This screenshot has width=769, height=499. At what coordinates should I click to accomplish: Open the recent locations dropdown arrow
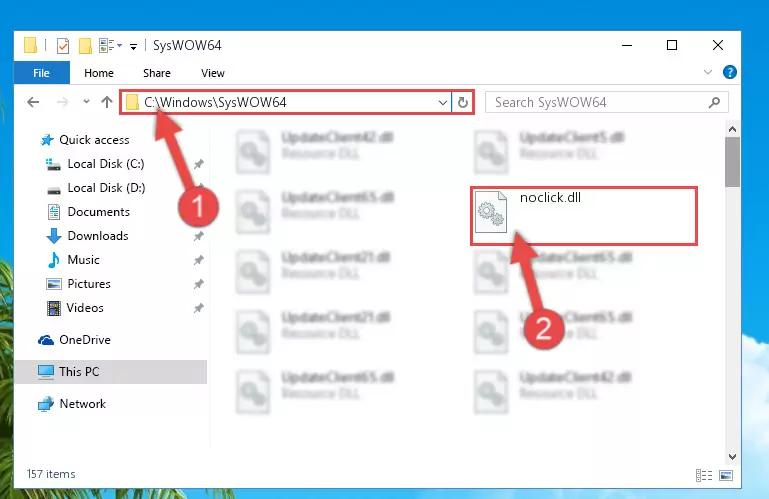[86, 102]
